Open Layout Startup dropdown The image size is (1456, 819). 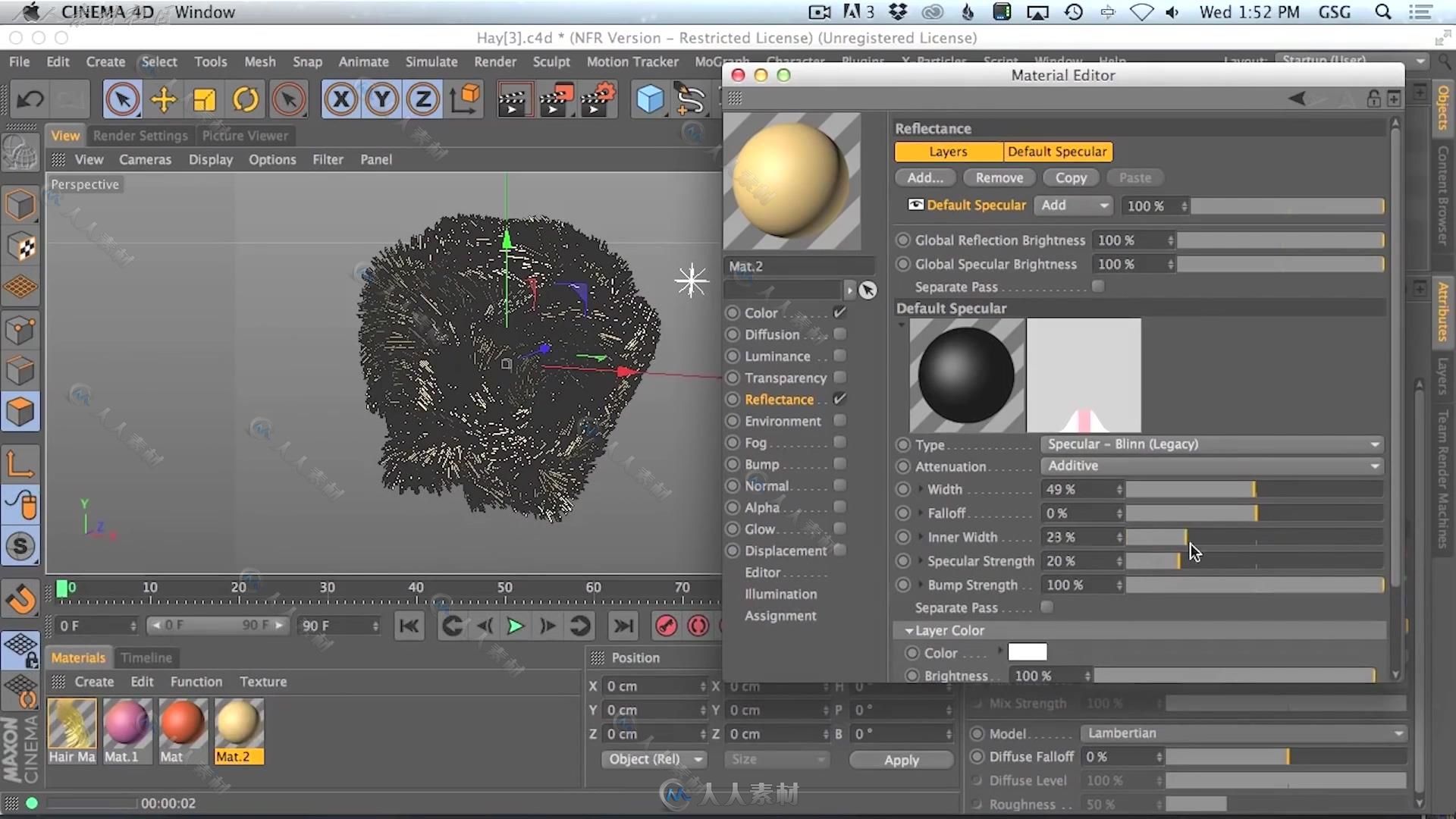point(1351,60)
